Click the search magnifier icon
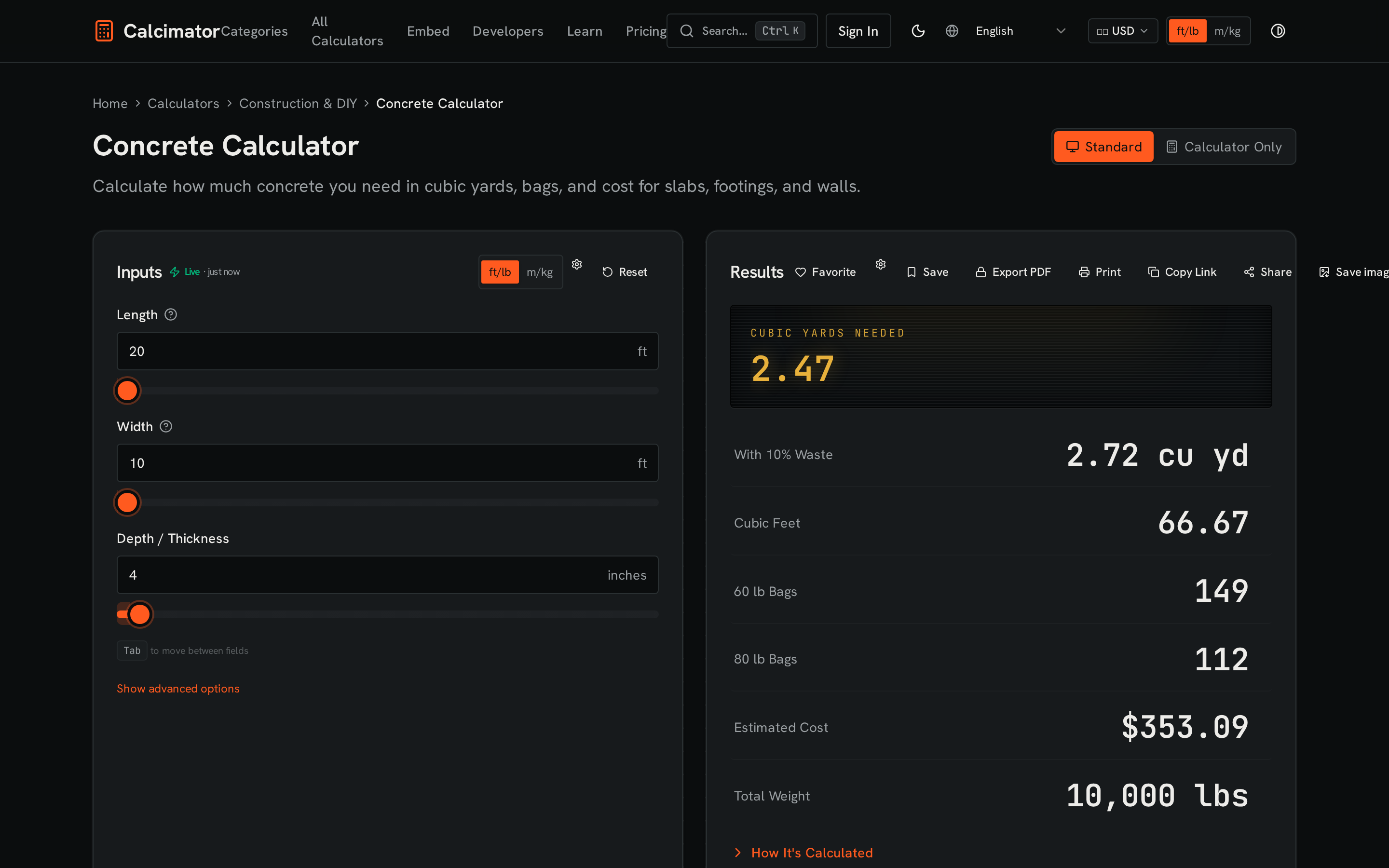This screenshot has height=868, width=1389. pyautogui.click(x=686, y=31)
